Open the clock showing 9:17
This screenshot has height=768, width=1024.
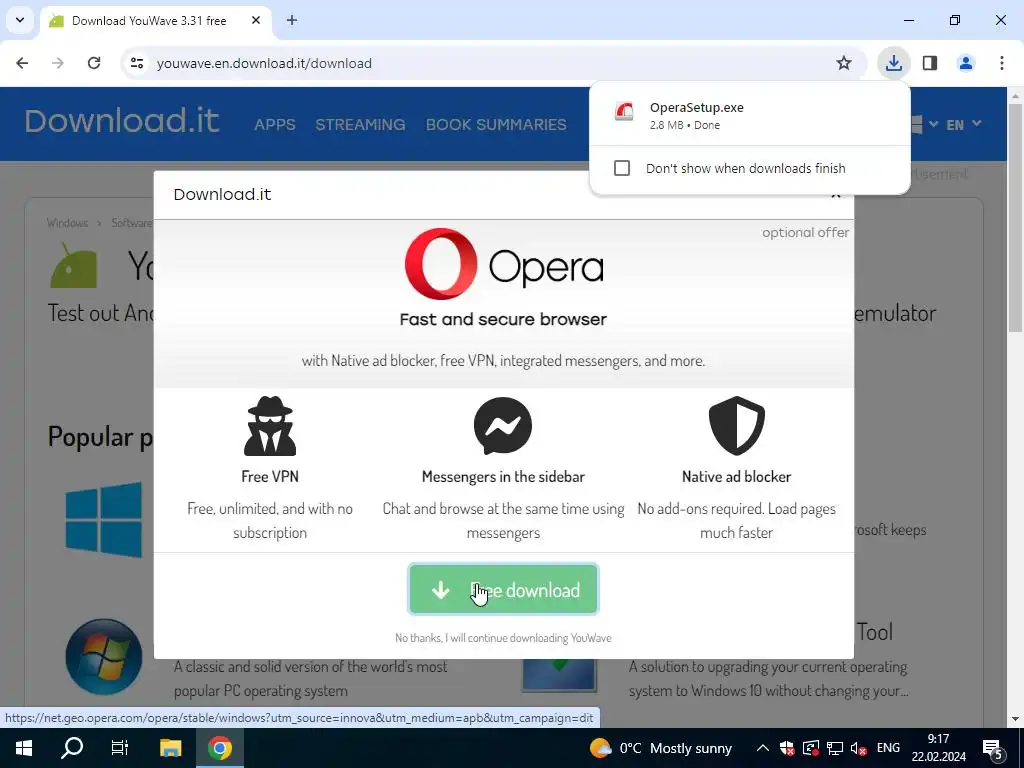pos(938,748)
